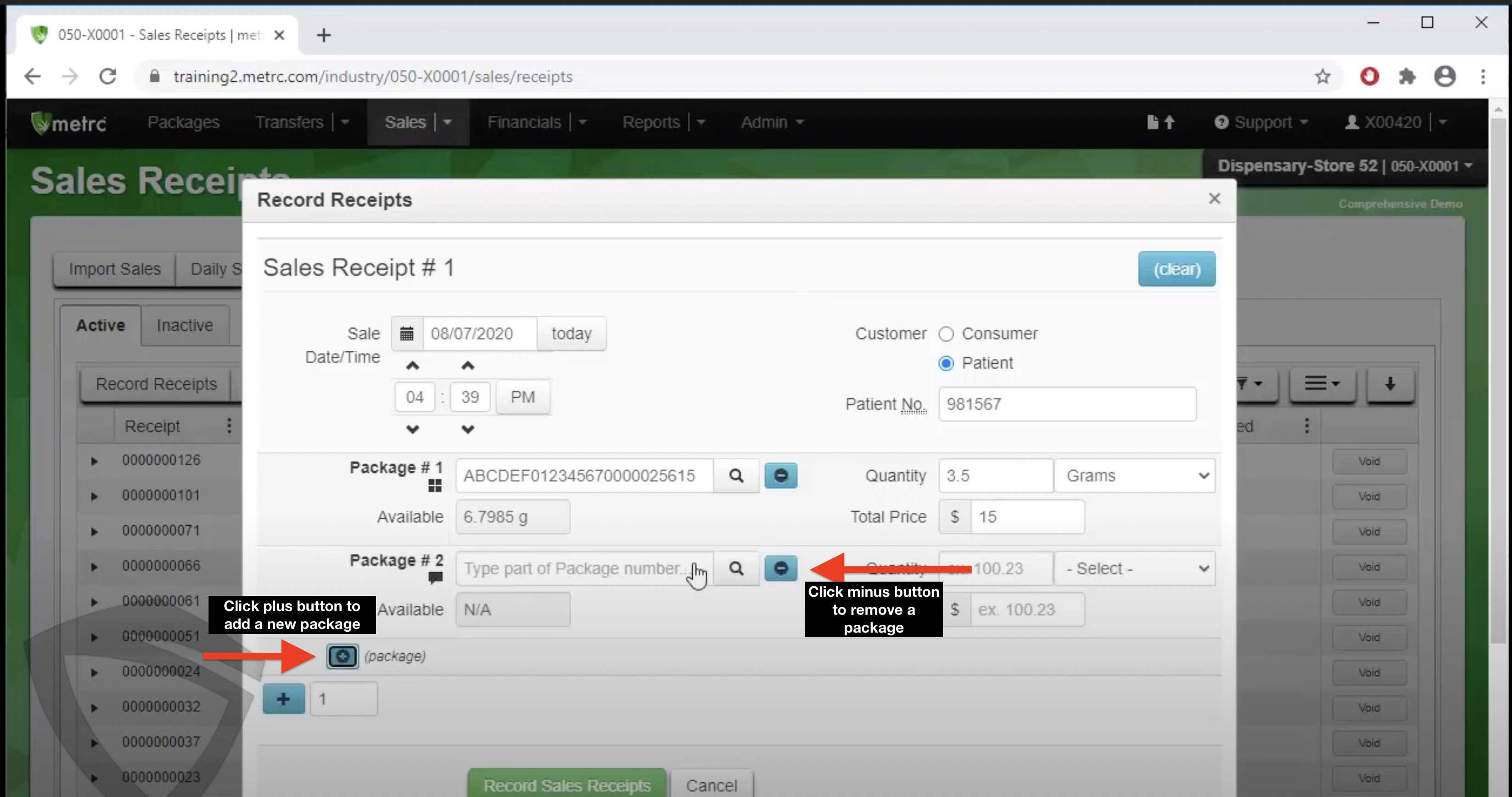Remove Package # 2 with minus button
The width and height of the screenshot is (1512, 797).
click(780, 568)
